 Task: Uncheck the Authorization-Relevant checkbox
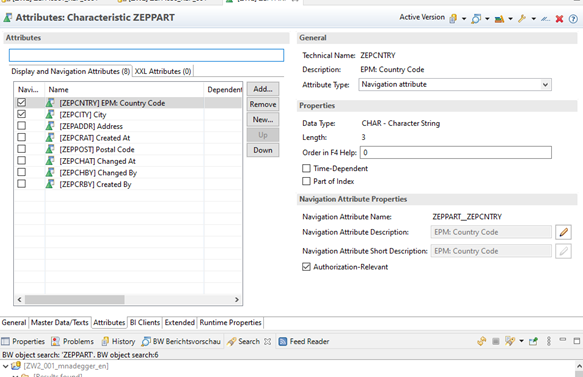click(306, 267)
